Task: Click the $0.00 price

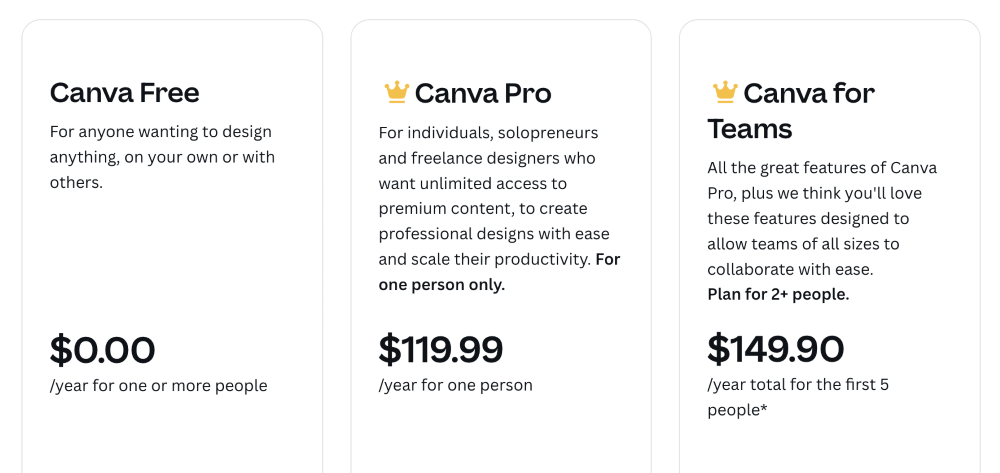Action: coord(103,350)
